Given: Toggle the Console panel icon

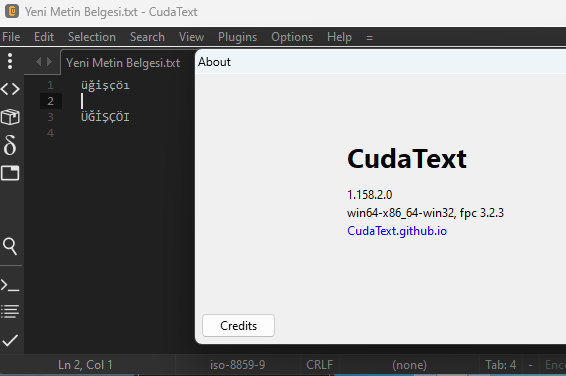Looking at the screenshot, I should pos(10,285).
